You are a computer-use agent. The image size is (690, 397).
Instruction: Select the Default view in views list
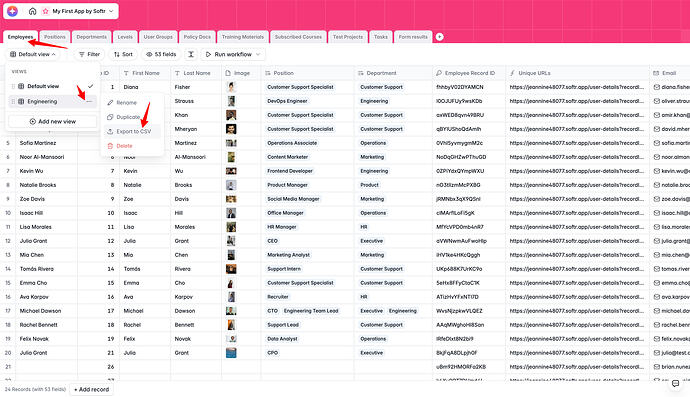point(53,86)
